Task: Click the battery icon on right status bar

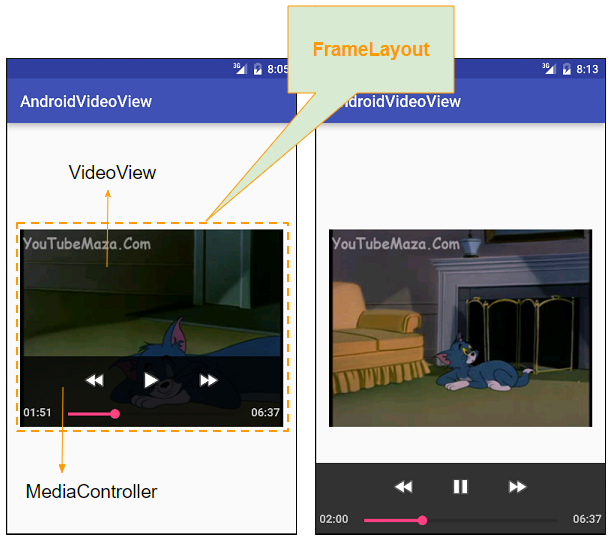Action: click(567, 69)
